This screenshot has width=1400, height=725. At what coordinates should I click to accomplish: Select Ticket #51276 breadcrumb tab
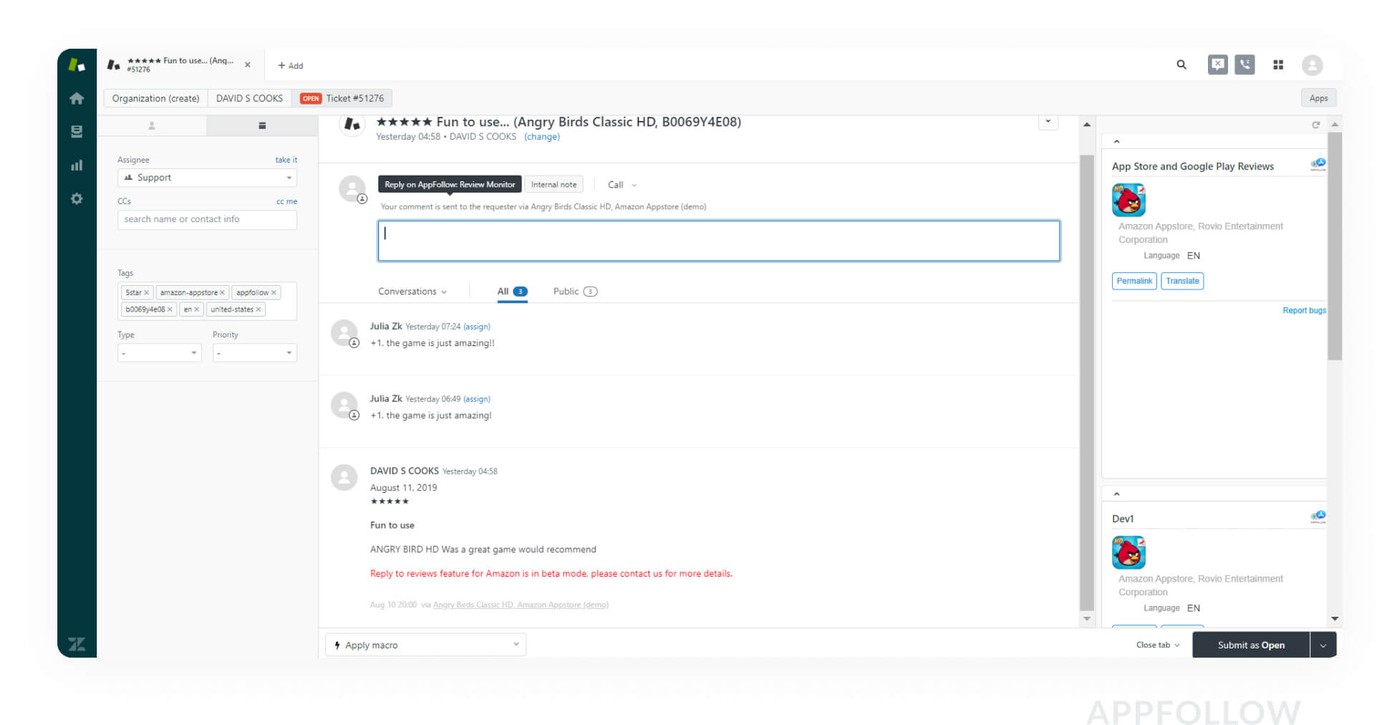click(x=343, y=98)
